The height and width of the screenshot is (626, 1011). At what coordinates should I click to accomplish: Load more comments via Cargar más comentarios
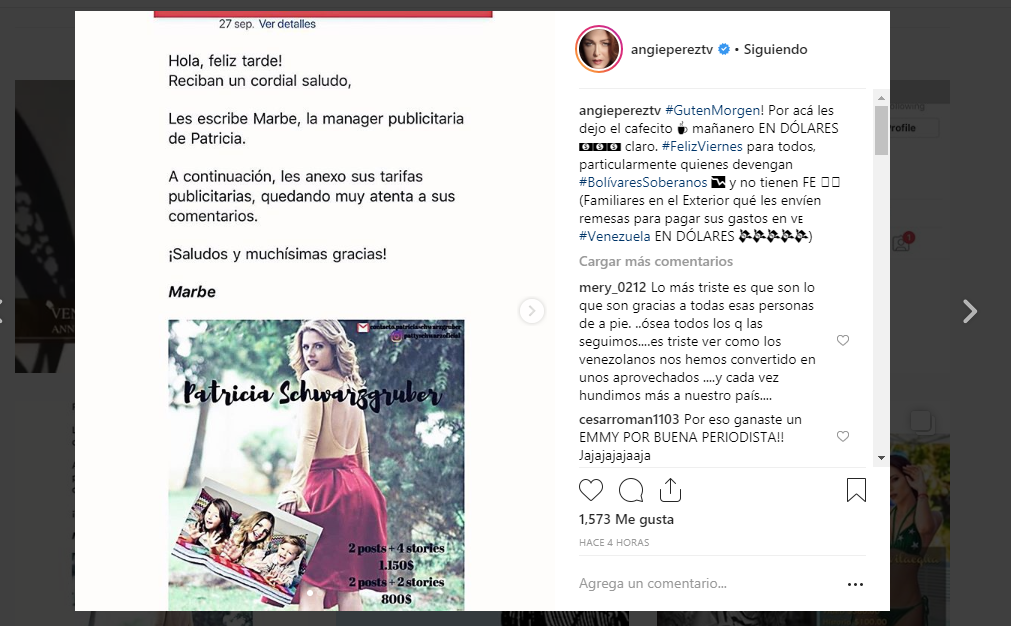(x=656, y=261)
